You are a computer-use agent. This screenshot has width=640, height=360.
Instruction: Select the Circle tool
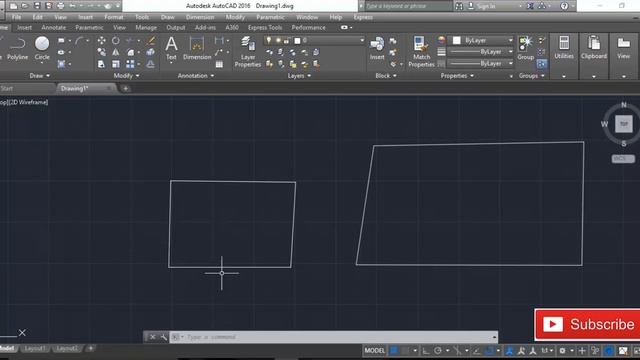pyautogui.click(x=42, y=48)
